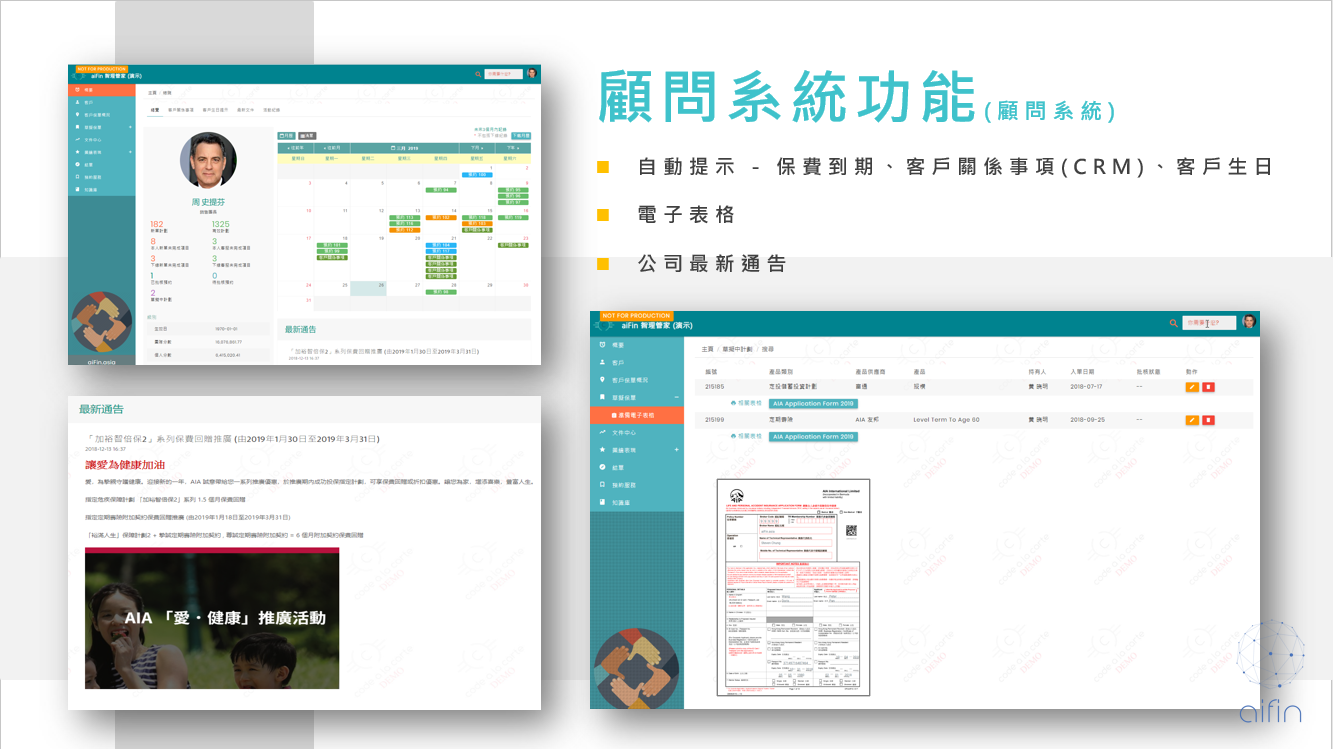Select 文件中心 in lower-right sidebar

624,433
